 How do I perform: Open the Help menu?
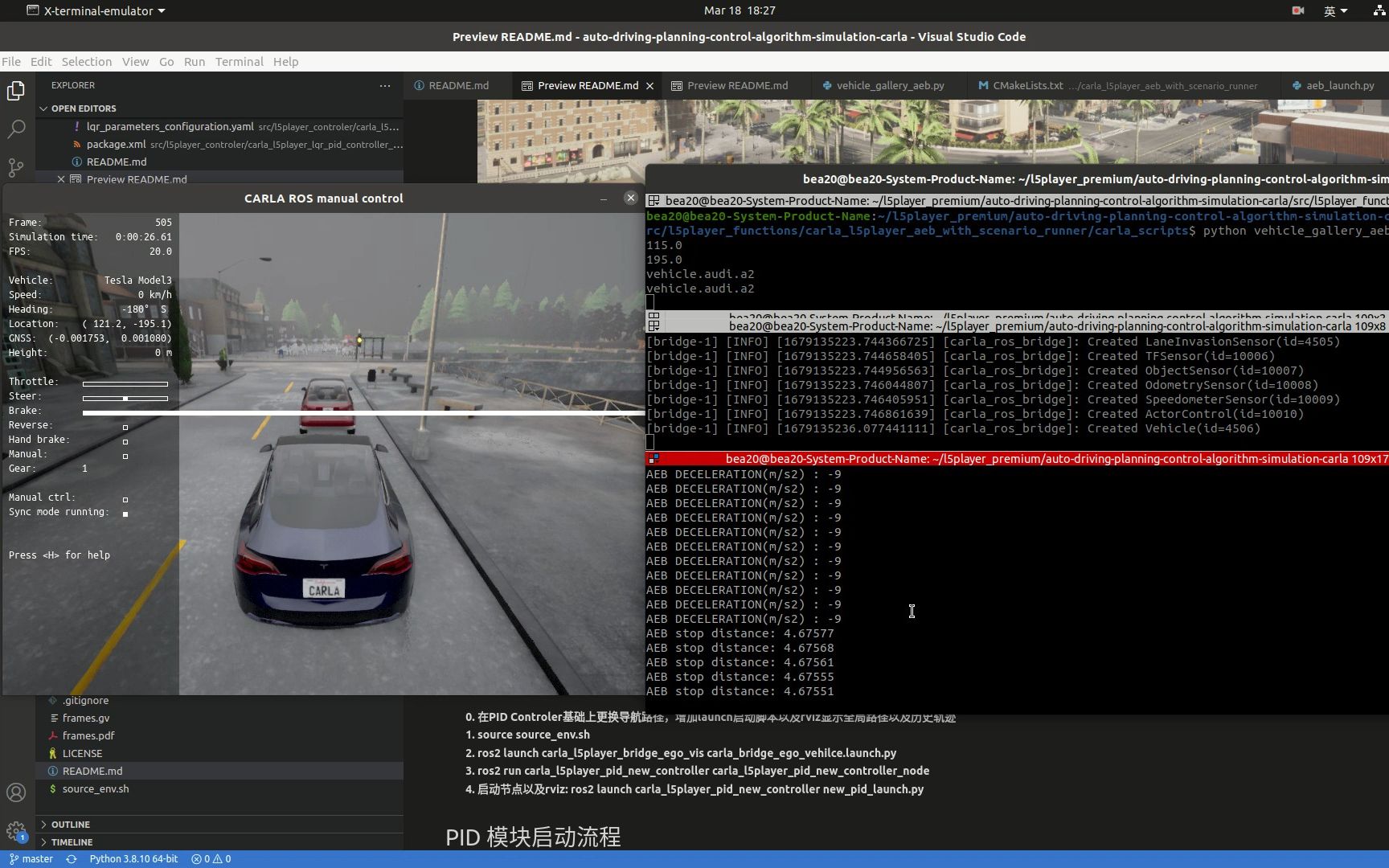[285, 61]
